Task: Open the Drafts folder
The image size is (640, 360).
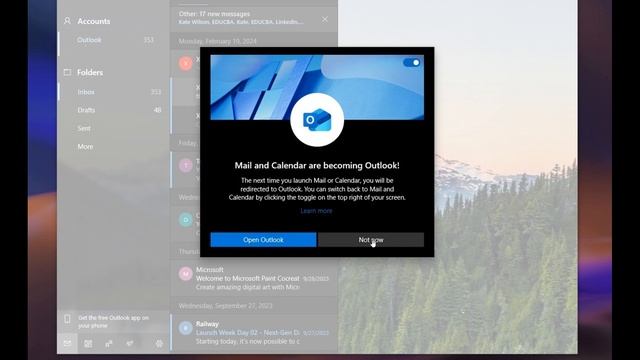Action: (114, 110)
